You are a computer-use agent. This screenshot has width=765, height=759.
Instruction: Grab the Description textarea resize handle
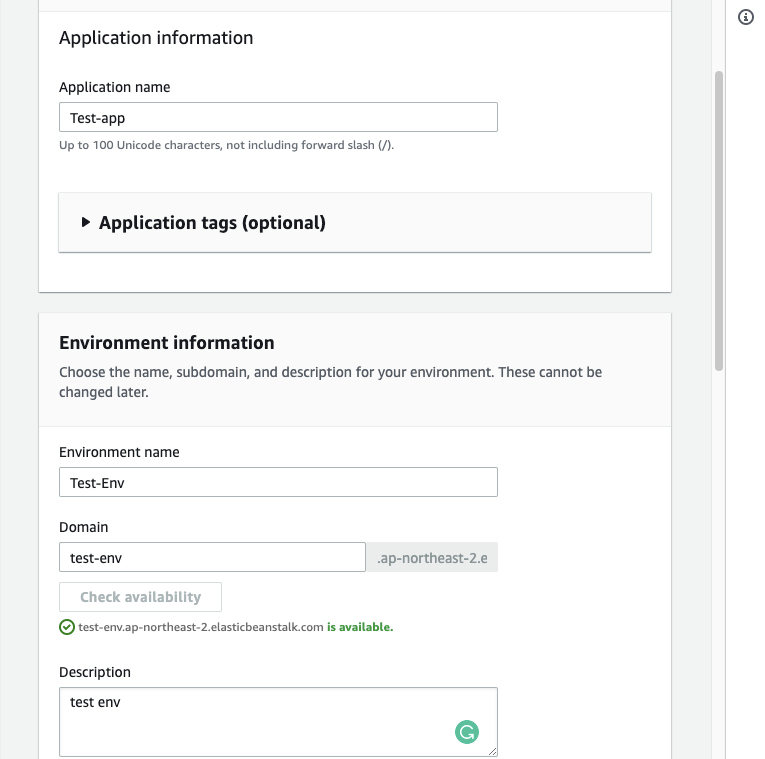(492, 751)
